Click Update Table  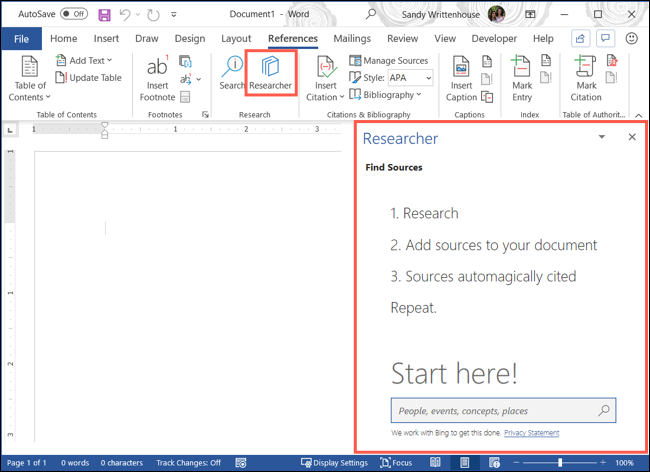pos(88,77)
